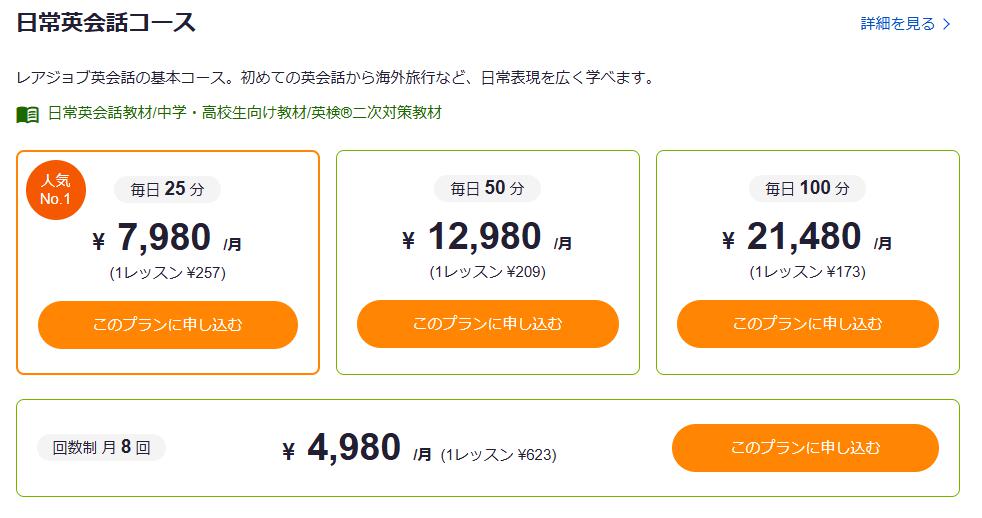Select the 毎日25分 label pill
The width and height of the screenshot is (982, 518).
(x=167, y=188)
